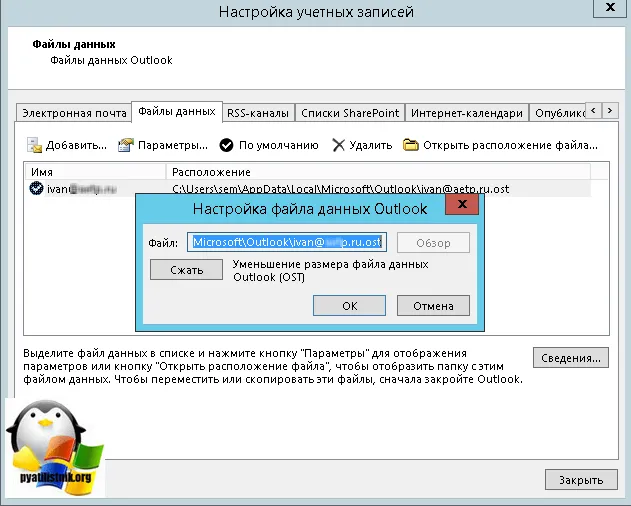Click Добавить... toolbar label
Viewport: 631px width, 506px height.
(76, 145)
